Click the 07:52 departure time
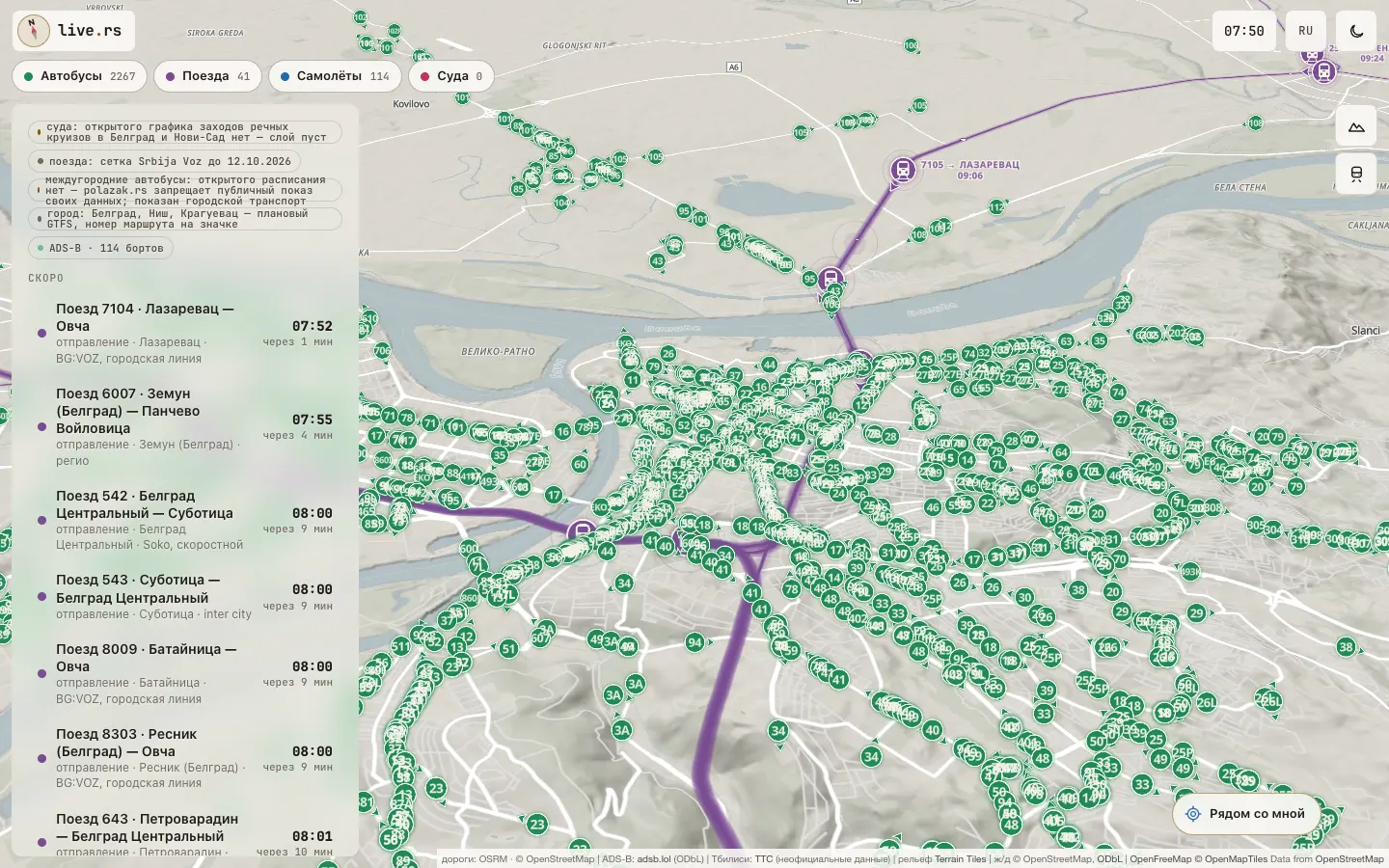The image size is (1389, 868). point(313,326)
